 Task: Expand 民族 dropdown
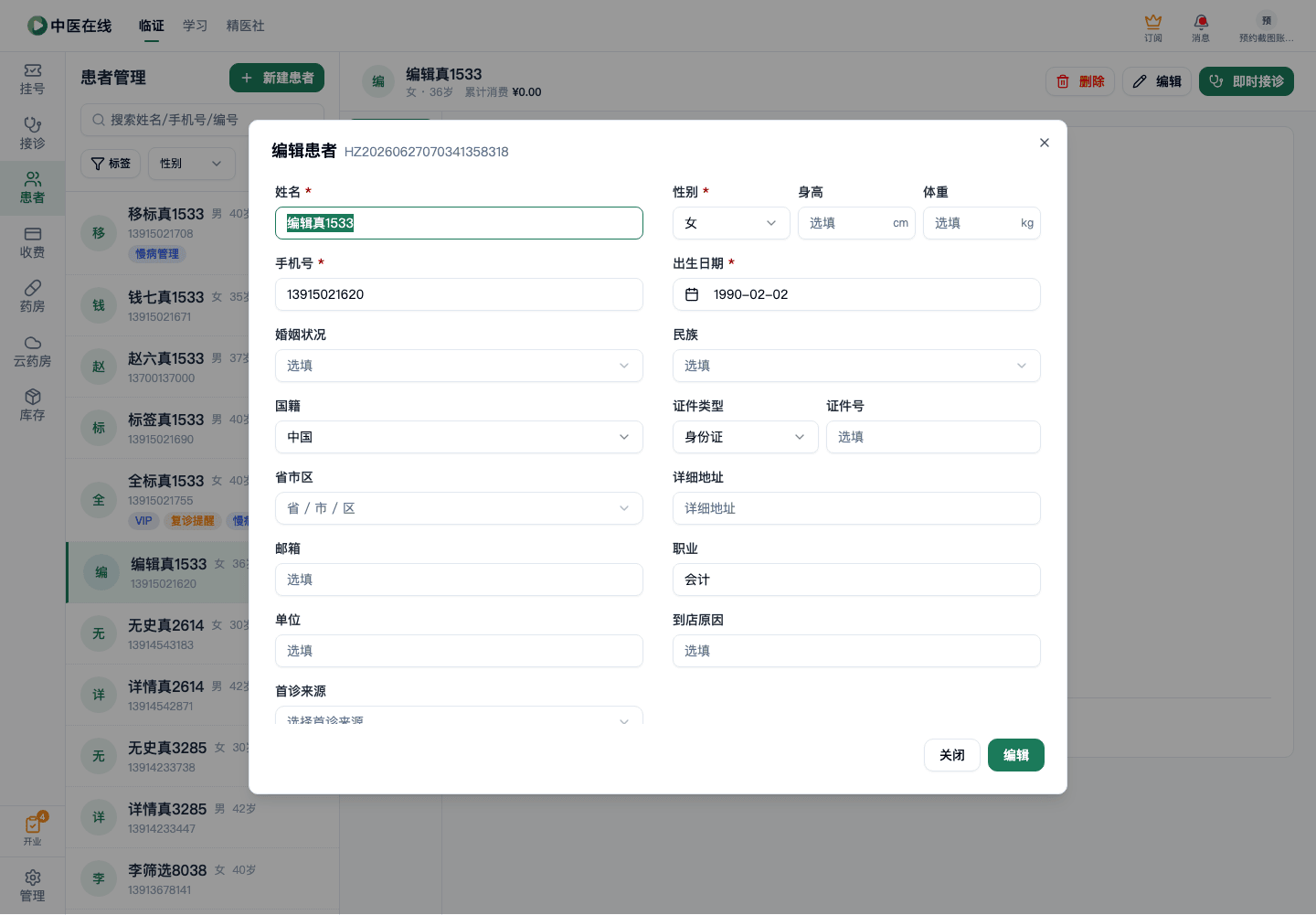pos(856,366)
